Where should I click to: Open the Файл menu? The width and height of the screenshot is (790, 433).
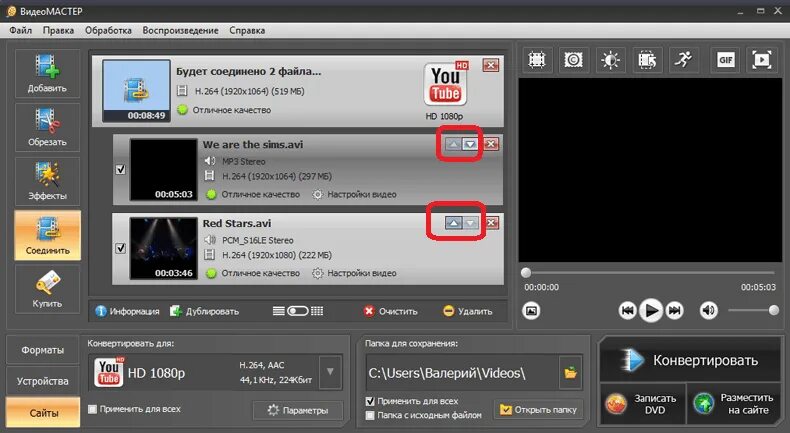(21, 30)
